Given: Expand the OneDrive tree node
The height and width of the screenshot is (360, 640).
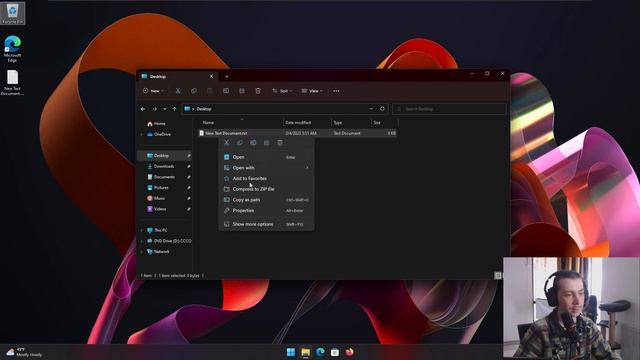Looking at the screenshot, I should point(142,134).
